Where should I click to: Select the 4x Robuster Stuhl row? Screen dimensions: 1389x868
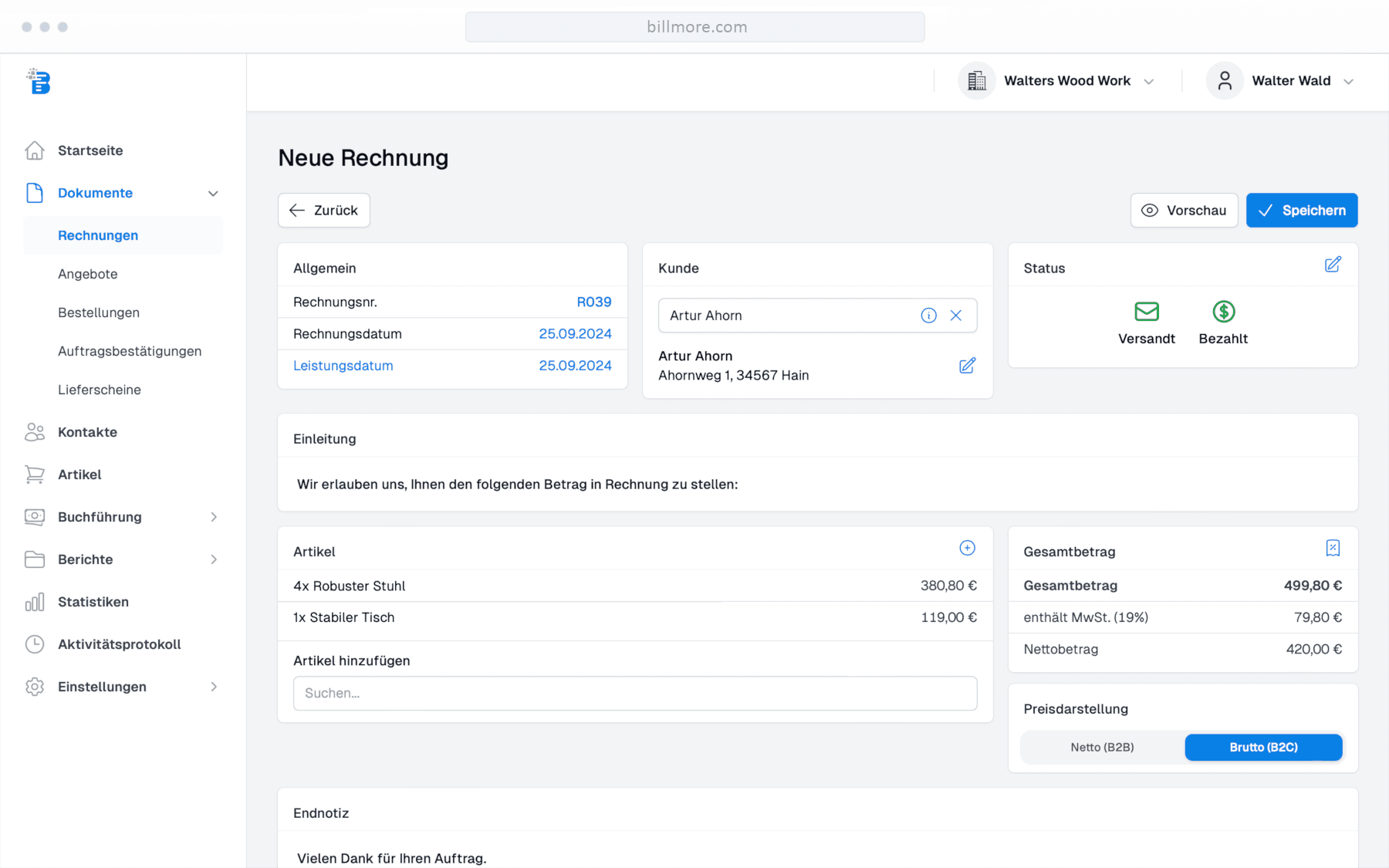635,586
